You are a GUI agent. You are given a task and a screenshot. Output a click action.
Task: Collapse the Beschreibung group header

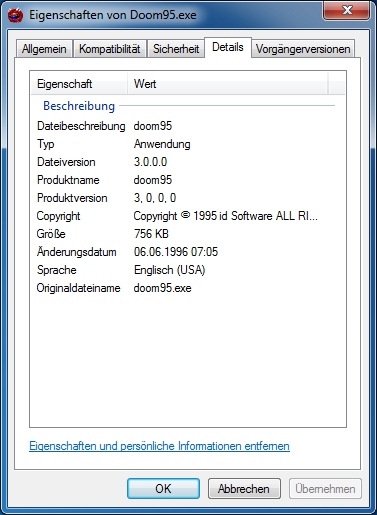(79, 106)
